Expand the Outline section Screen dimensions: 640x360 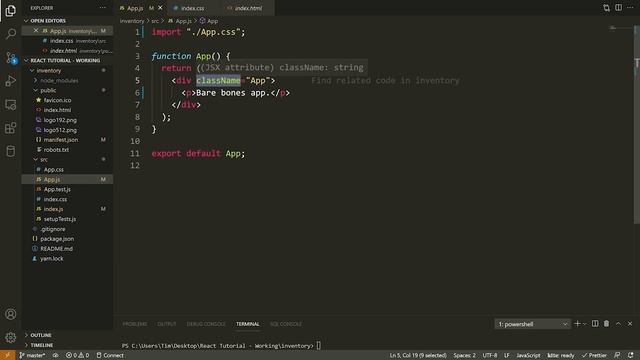[67, 335]
